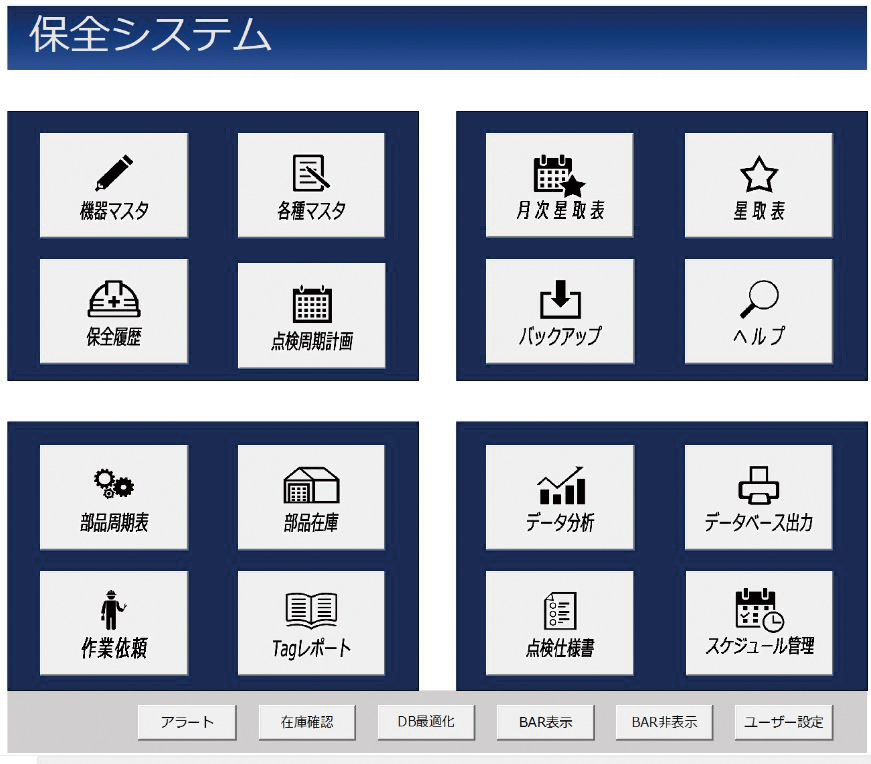Click the 保全システム title text
Image resolution: width=871 pixels, height=764 pixels.
(150, 34)
